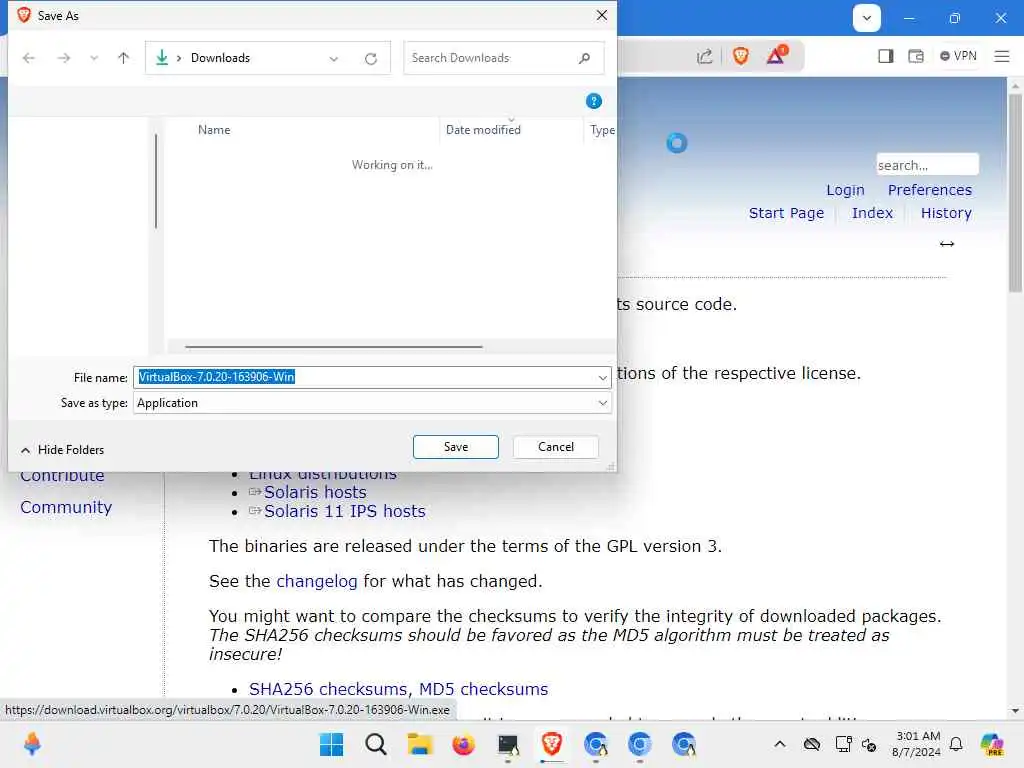Click the Downloads folder icon in address bar
The width and height of the screenshot is (1024, 768).
[x=162, y=57]
